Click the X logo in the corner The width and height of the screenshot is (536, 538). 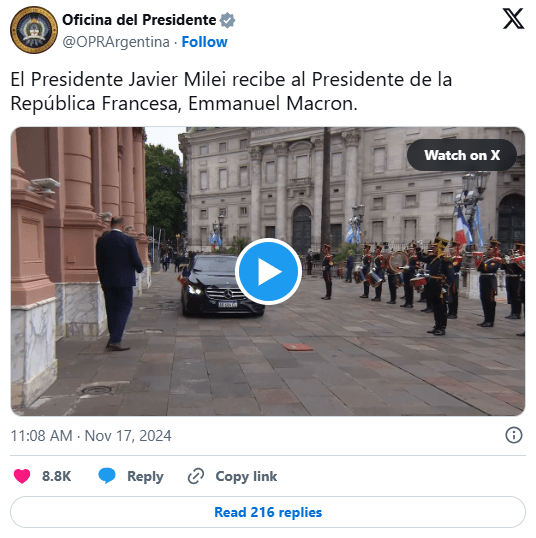[x=513, y=19]
